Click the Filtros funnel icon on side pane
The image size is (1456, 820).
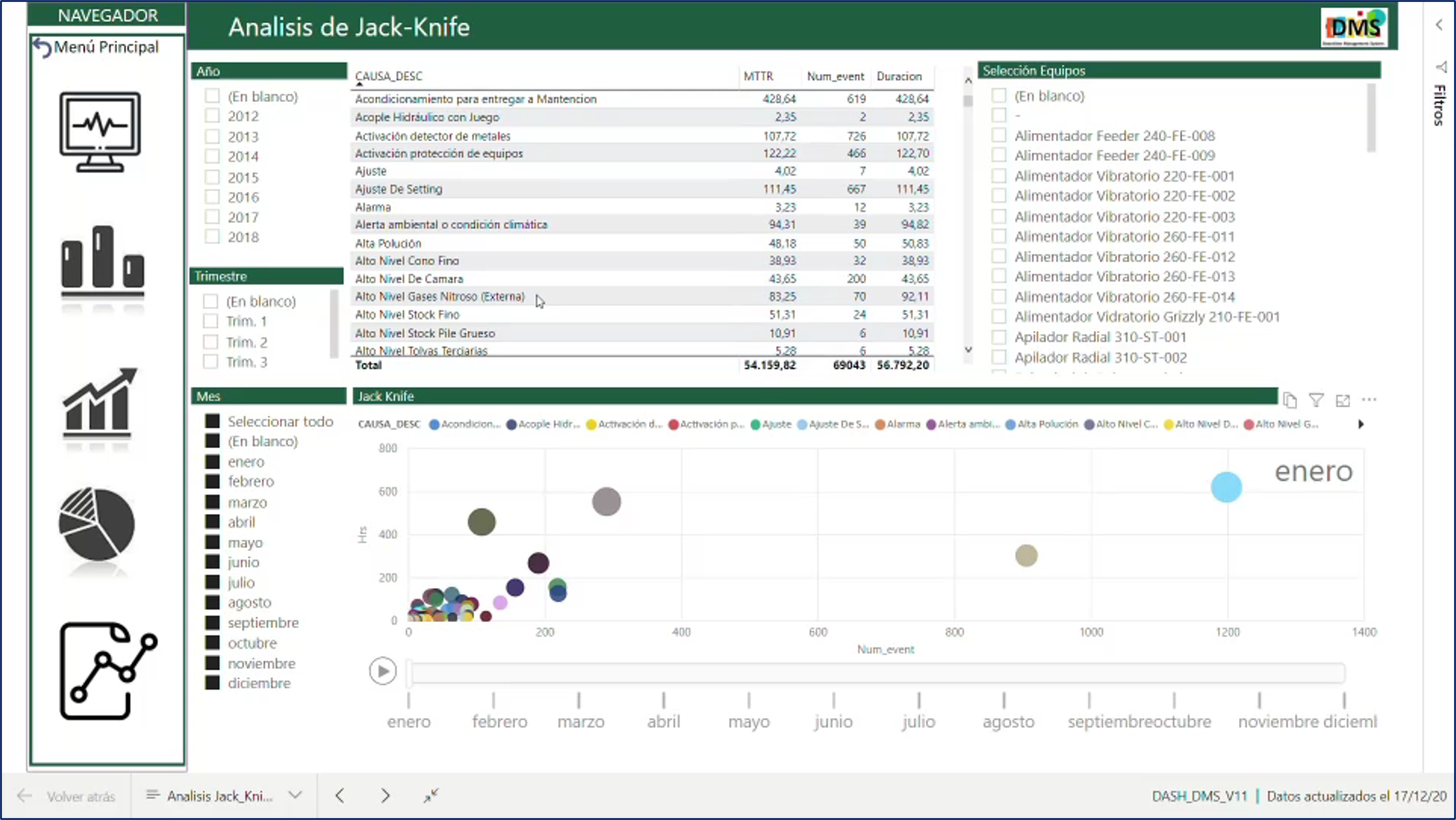(1441, 68)
